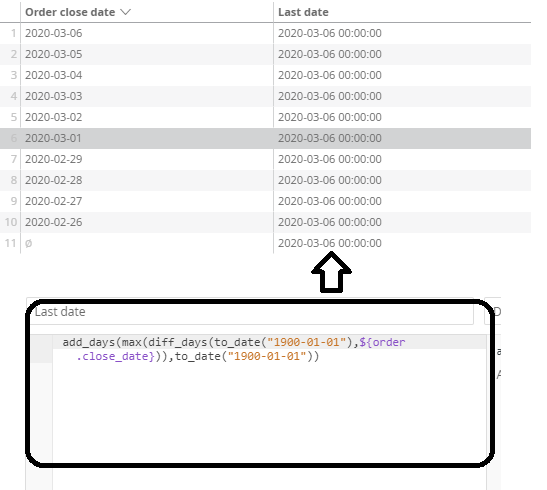Click row number 11

pyautogui.click(x=11, y=243)
